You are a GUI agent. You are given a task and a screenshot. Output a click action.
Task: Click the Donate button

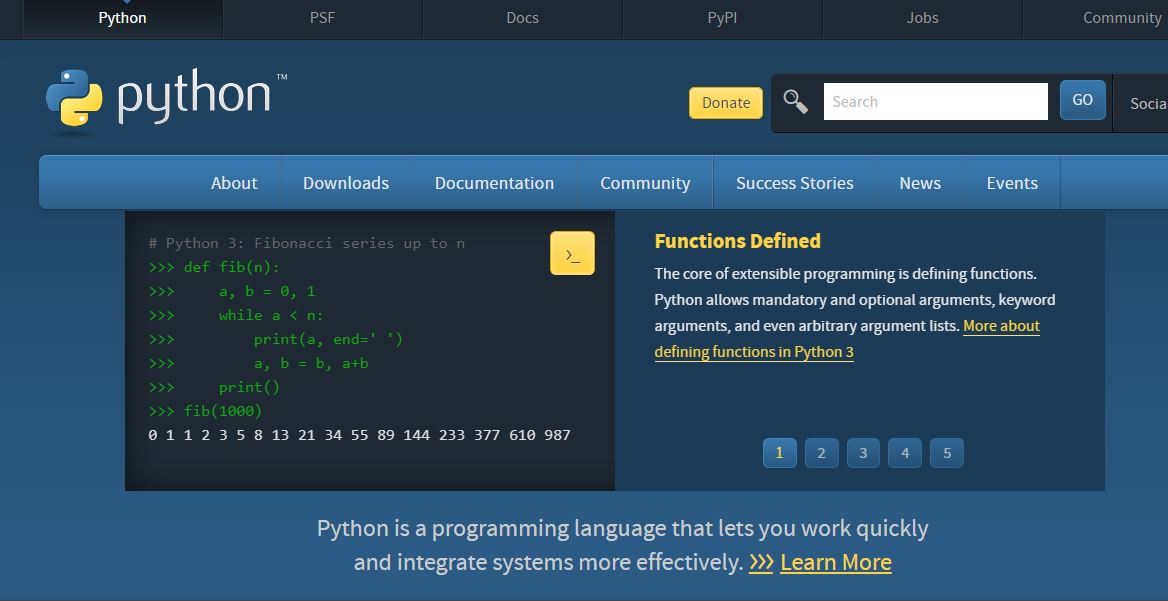tap(726, 103)
